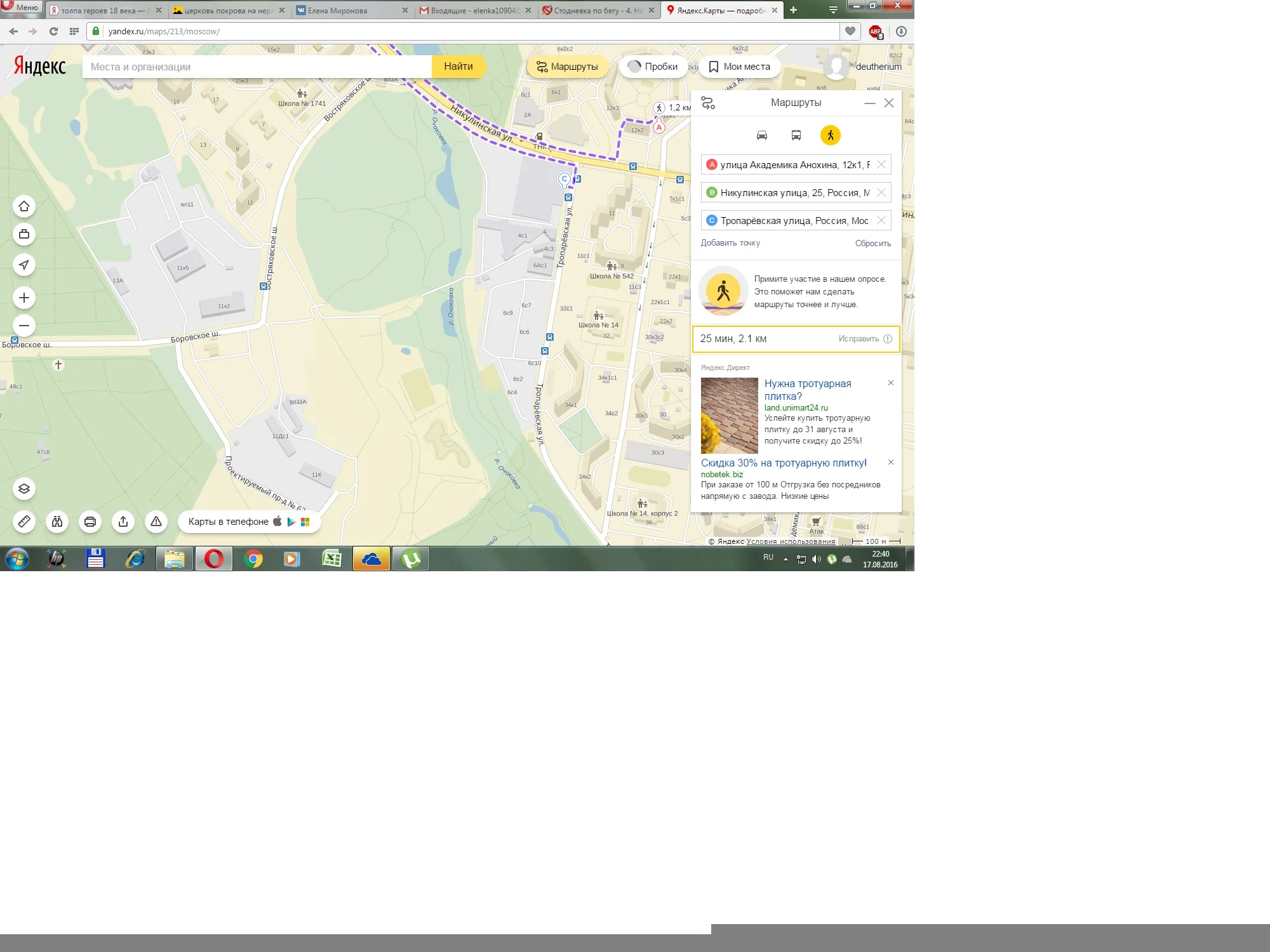
Task: Select the pedestrian route mode icon
Action: click(830, 135)
